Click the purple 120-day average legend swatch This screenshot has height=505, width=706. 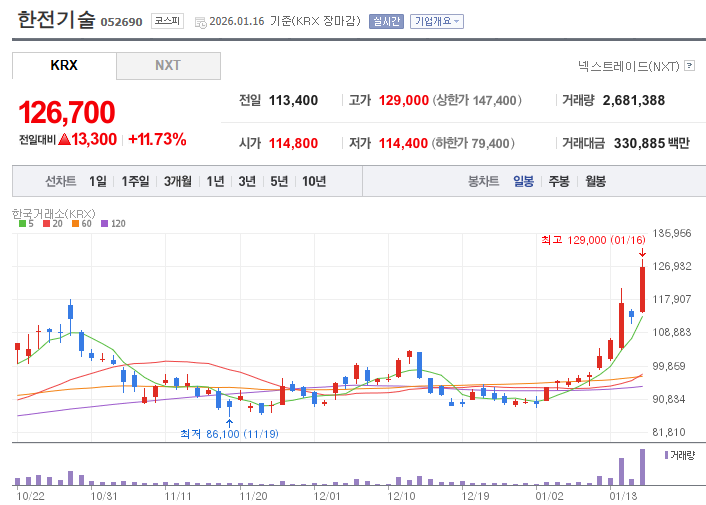pyautogui.click(x=104, y=223)
